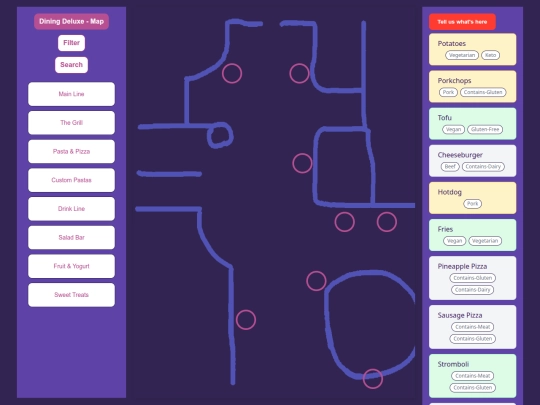Screen dimensions: 540x405
Task: Click the Keto tag on Potatoes
Action: 490,55
